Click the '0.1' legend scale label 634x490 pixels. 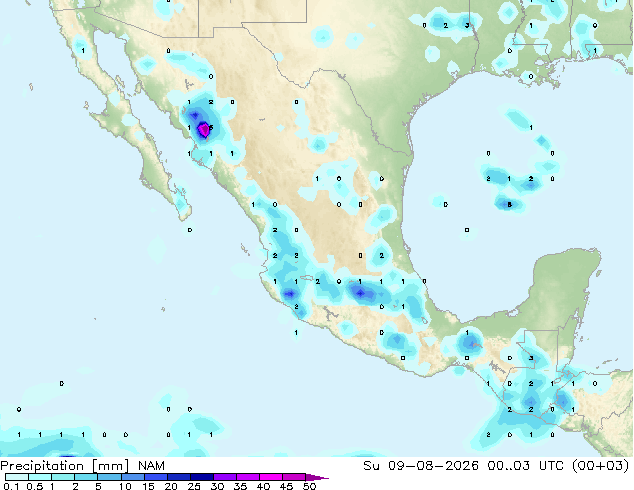coord(11,486)
